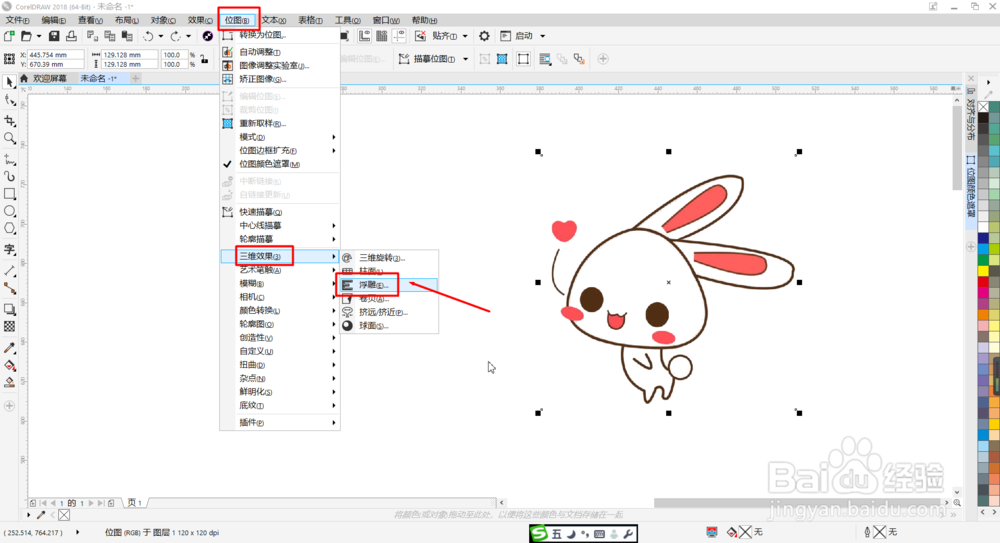Open the 效果 menu
Image resolution: width=1000 pixels, height=543 pixels.
coord(200,20)
